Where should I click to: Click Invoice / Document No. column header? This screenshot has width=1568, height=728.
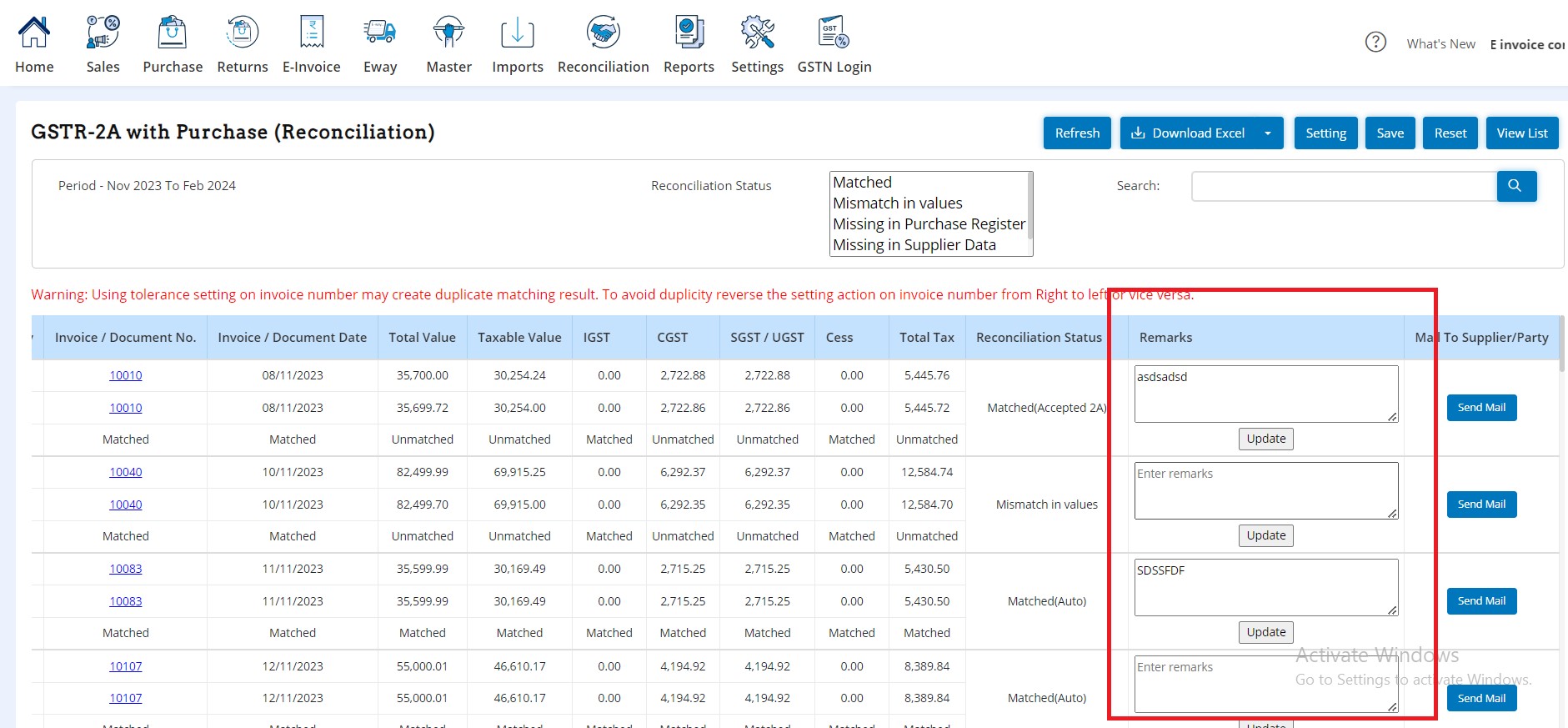[x=125, y=338]
